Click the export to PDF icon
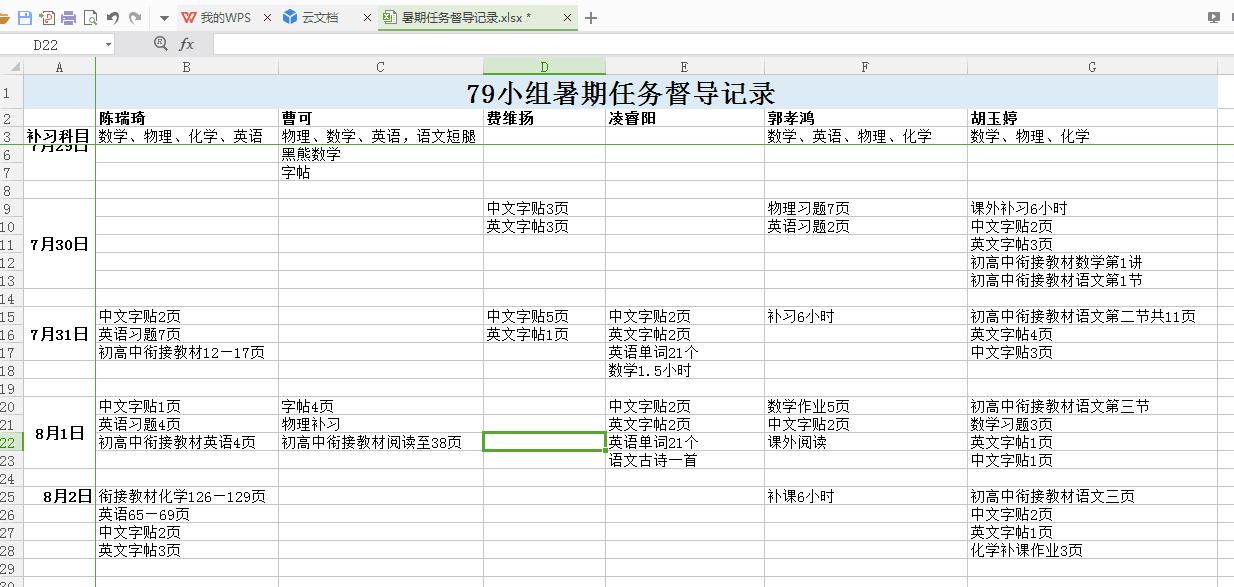The height and width of the screenshot is (587, 1234). pos(46,18)
